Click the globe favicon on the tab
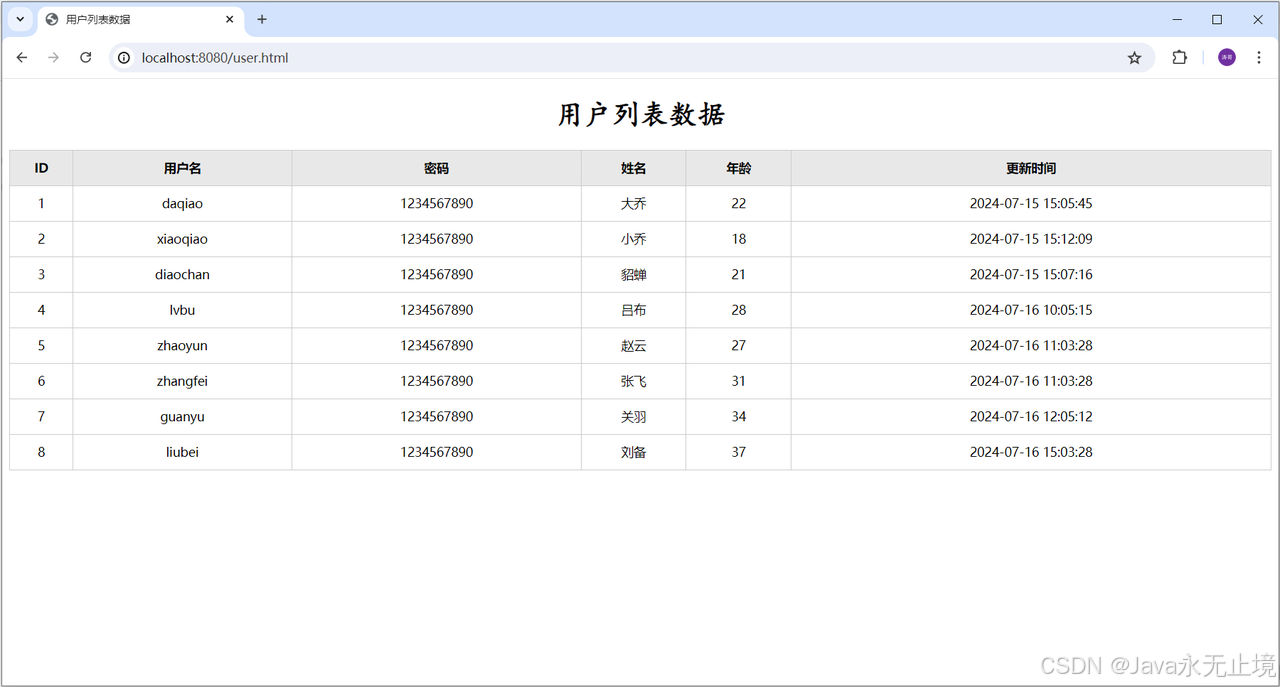The image size is (1280, 687). tap(52, 19)
